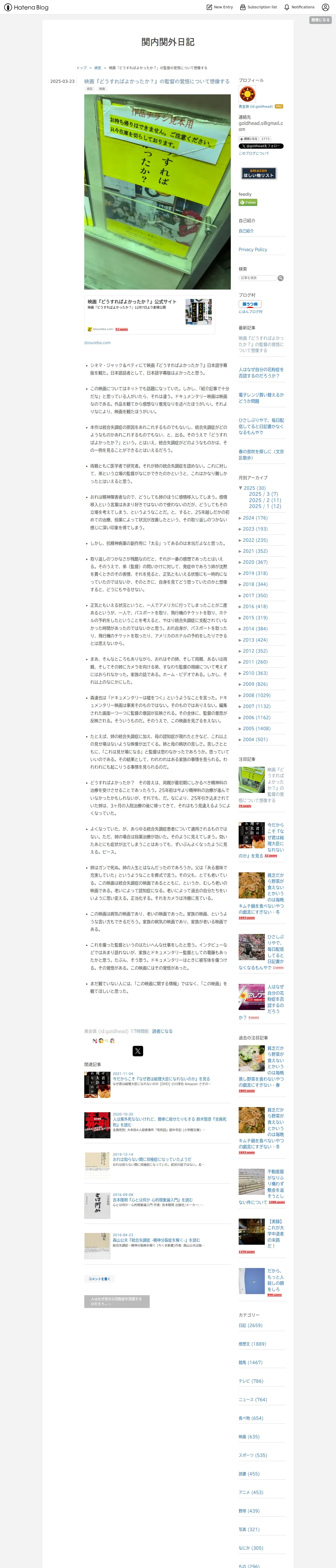Open このブログについて link
This screenshot has width=336, height=1568.
[x=254, y=153]
